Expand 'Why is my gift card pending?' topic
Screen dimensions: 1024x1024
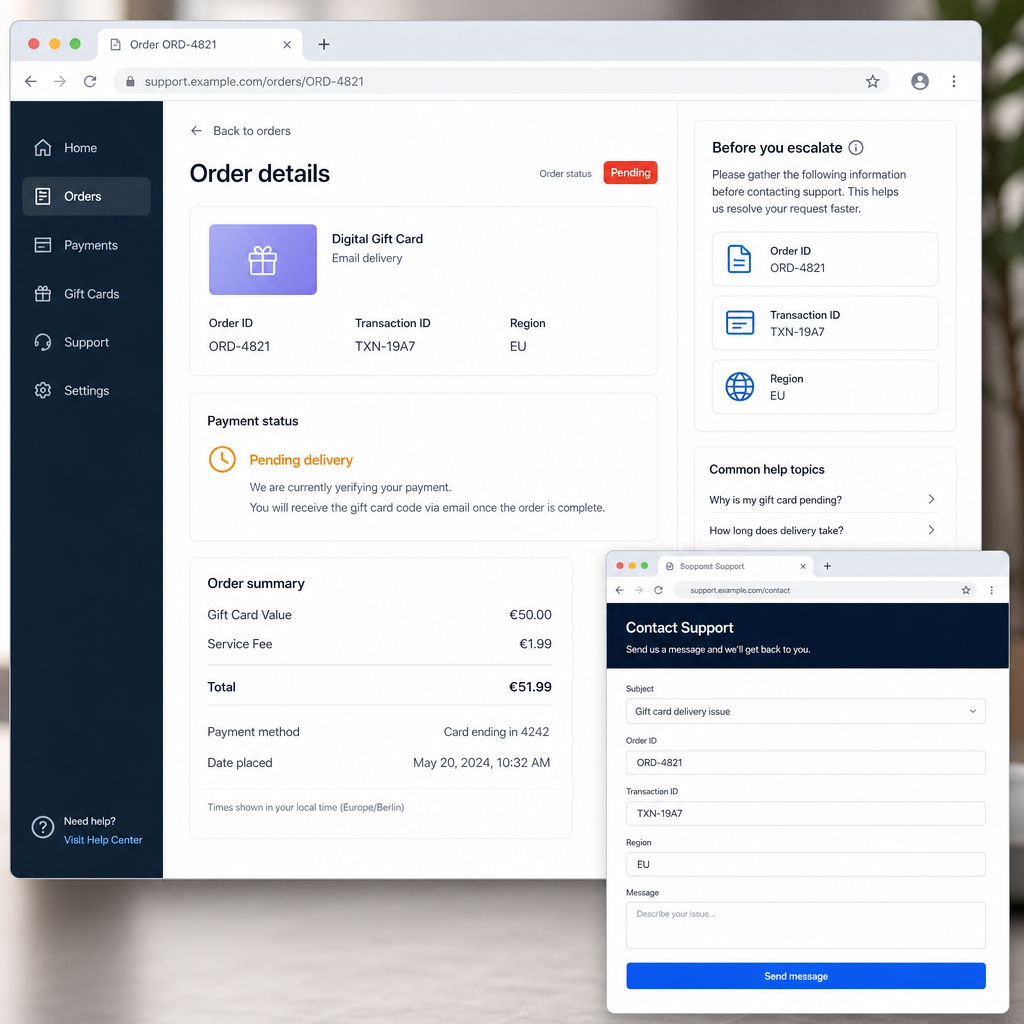[x=822, y=500]
